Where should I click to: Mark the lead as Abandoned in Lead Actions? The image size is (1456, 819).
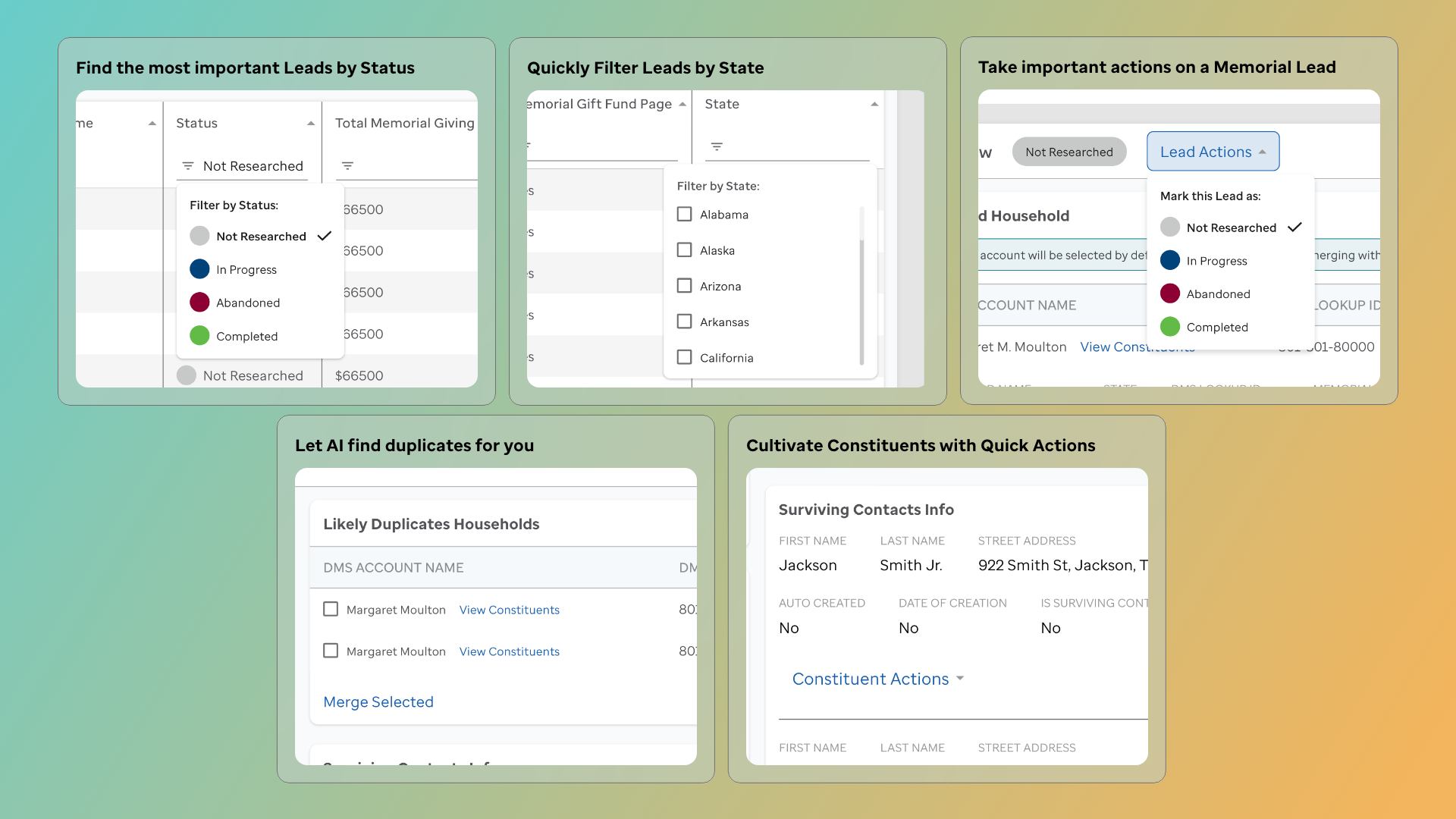pyautogui.click(x=1217, y=293)
